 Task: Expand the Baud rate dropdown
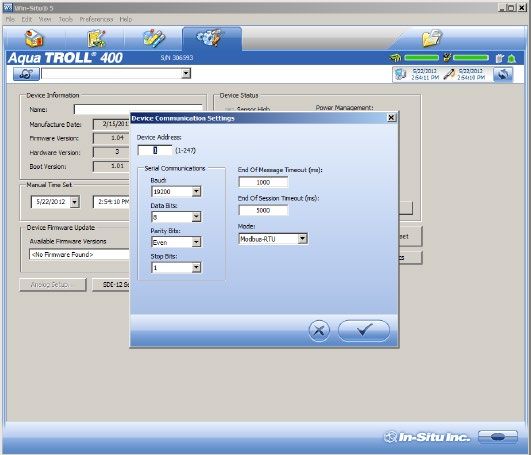(196, 192)
